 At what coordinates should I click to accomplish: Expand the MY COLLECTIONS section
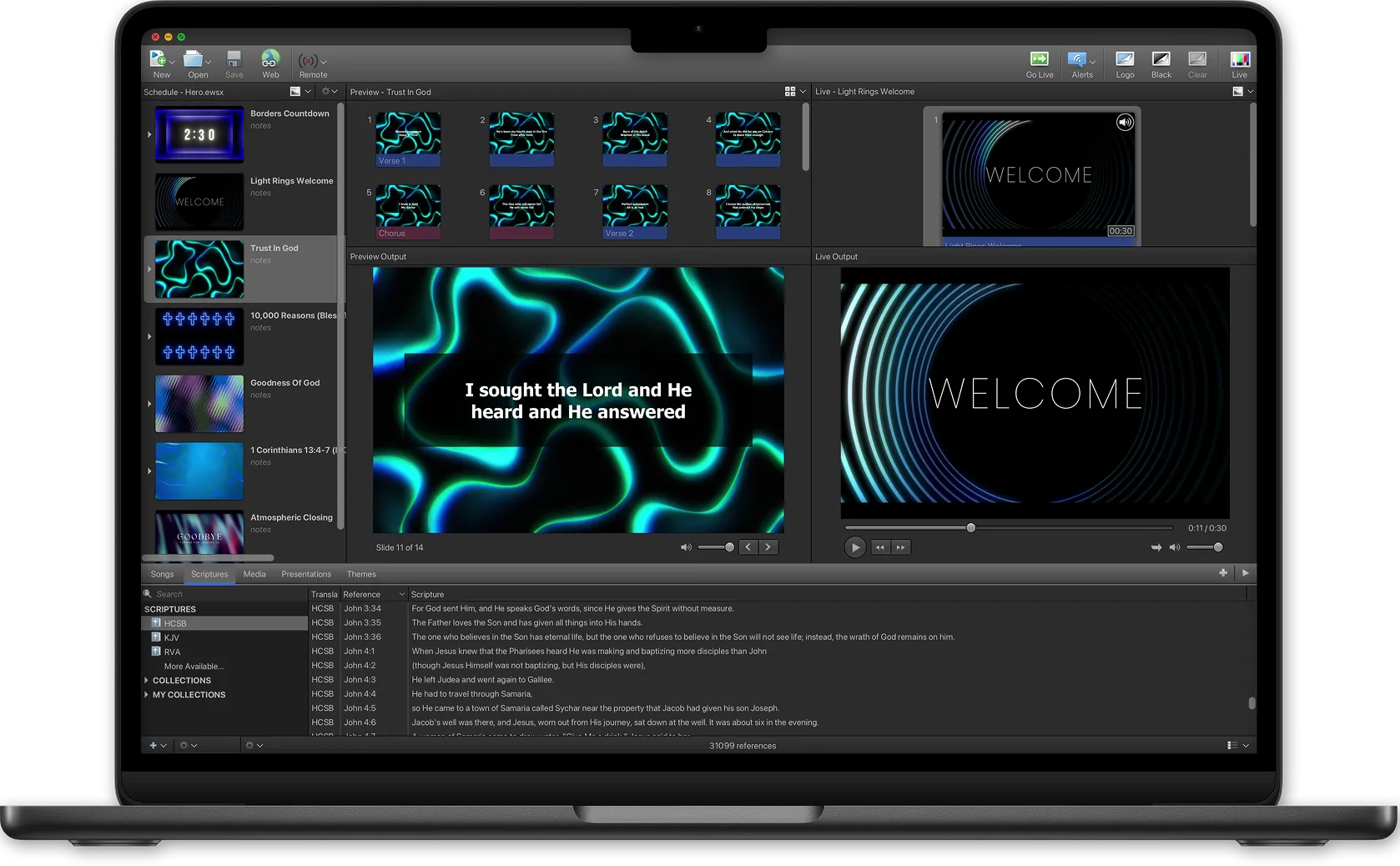[x=147, y=695]
